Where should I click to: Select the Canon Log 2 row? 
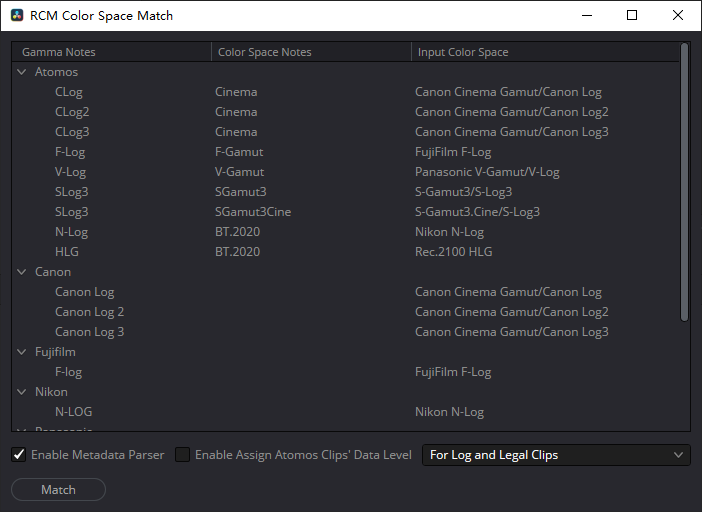[x=345, y=311]
